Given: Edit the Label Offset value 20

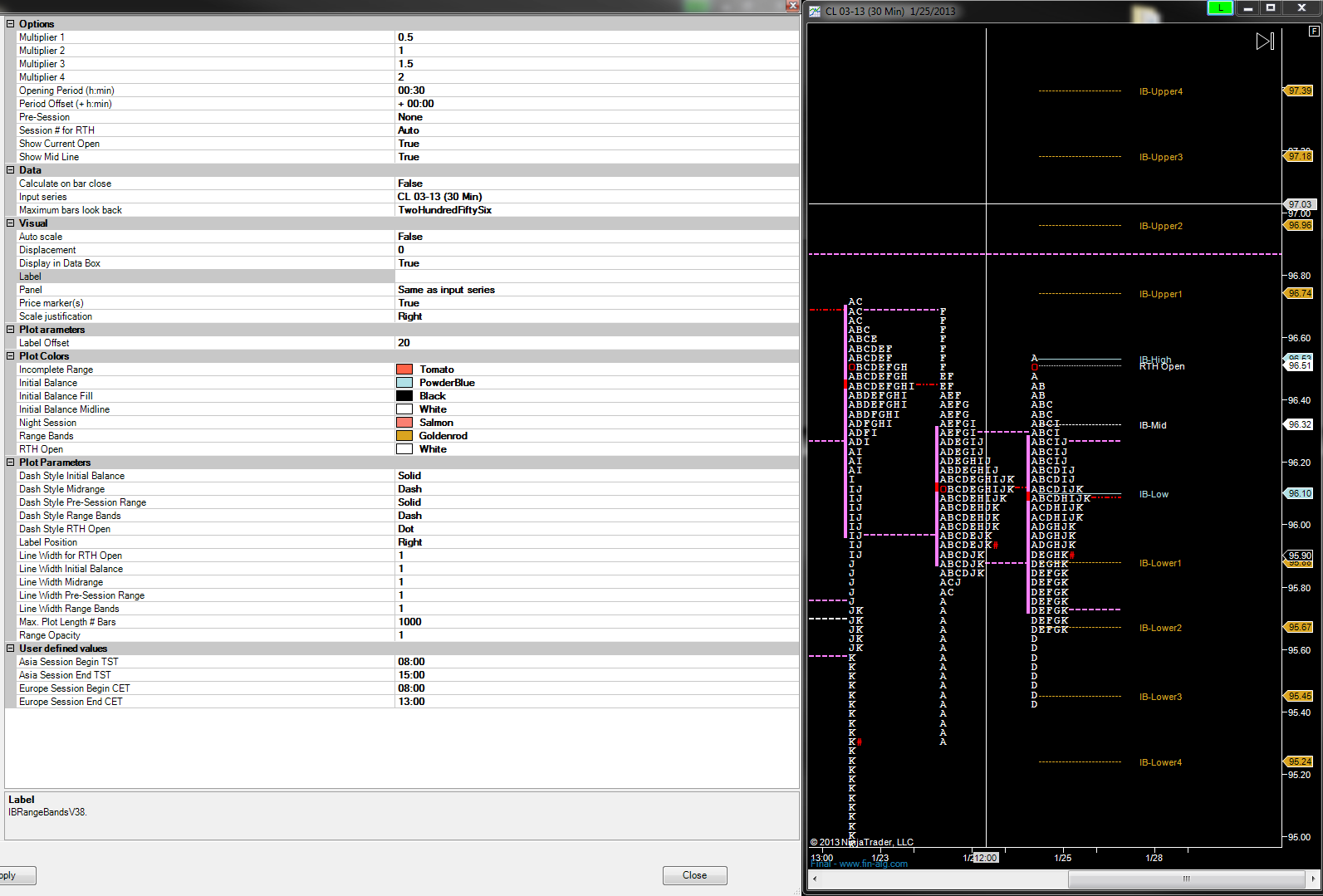Looking at the screenshot, I should point(596,343).
